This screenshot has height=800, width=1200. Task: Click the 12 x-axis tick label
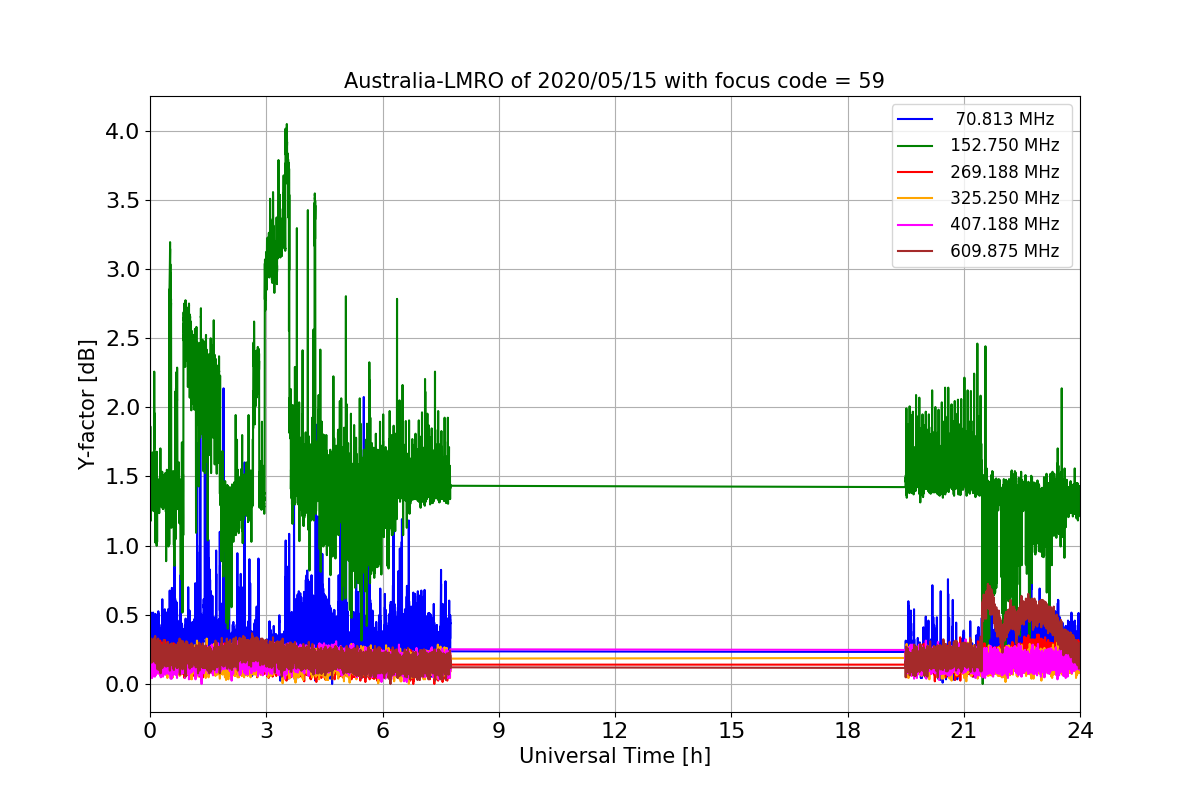coord(615,730)
